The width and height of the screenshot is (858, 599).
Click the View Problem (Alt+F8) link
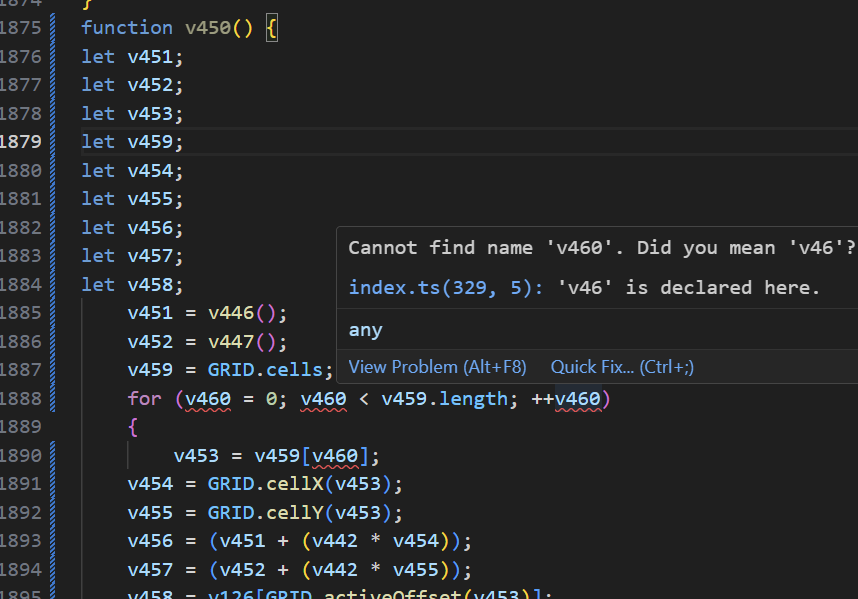[437, 367]
